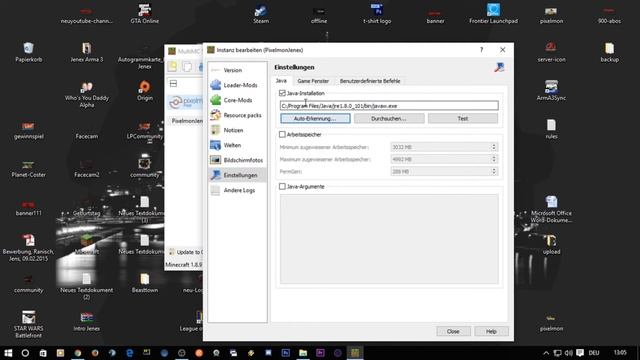Open Cortana search circle in taskbar
This screenshot has height=360, width=640.
click(25, 353)
